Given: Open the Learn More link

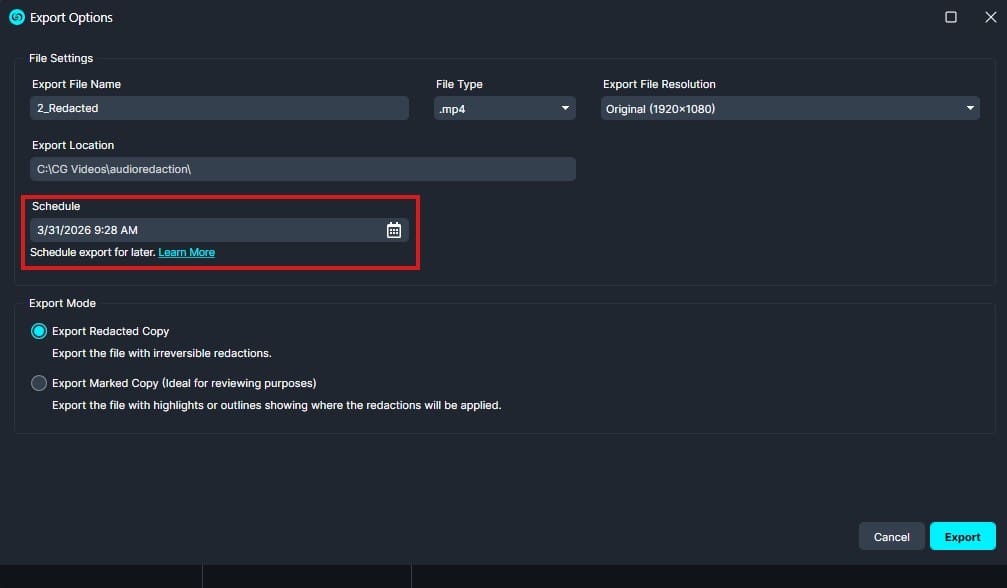Looking at the screenshot, I should 186,252.
